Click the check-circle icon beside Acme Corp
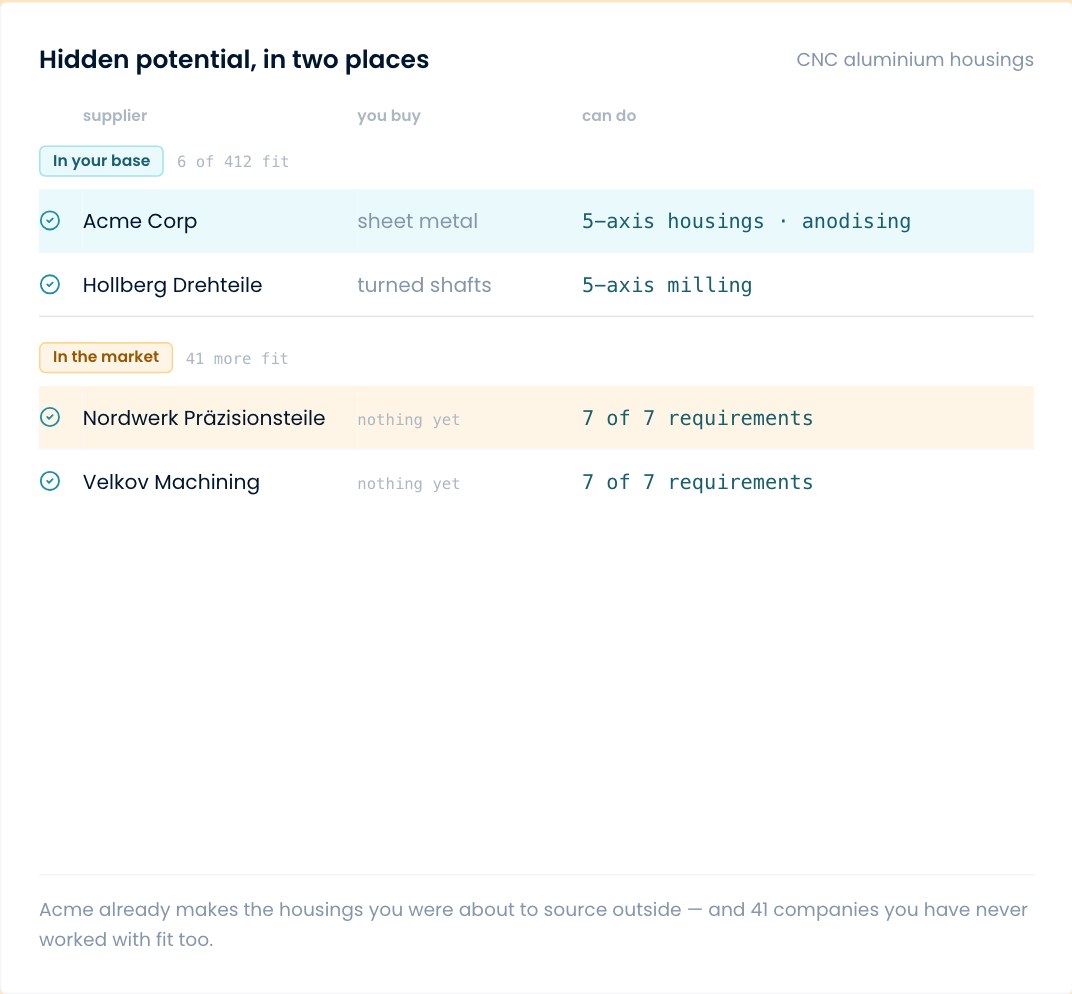 point(50,221)
